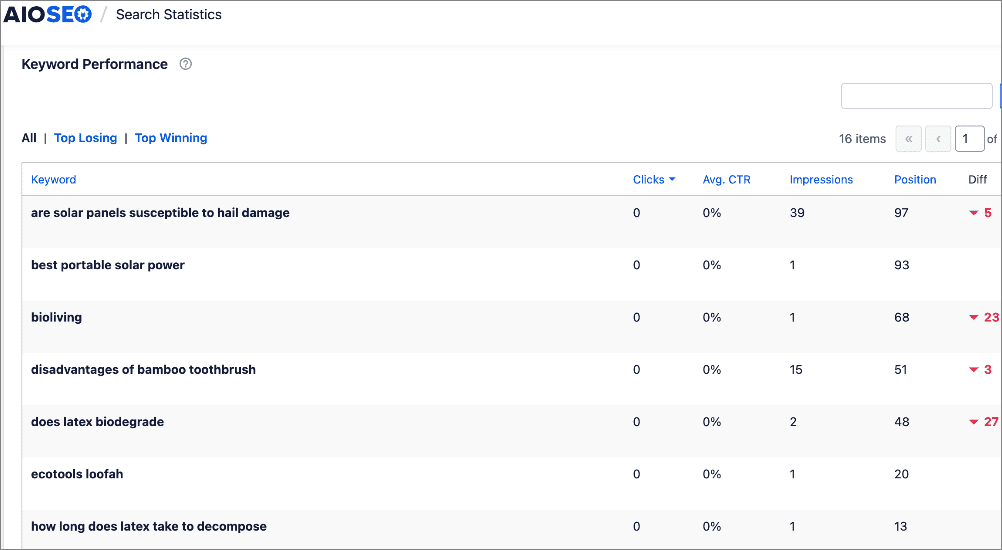Click the red diff 5 indicator
The width and height of the screenshot is (1002, 550).
point(981,213)
